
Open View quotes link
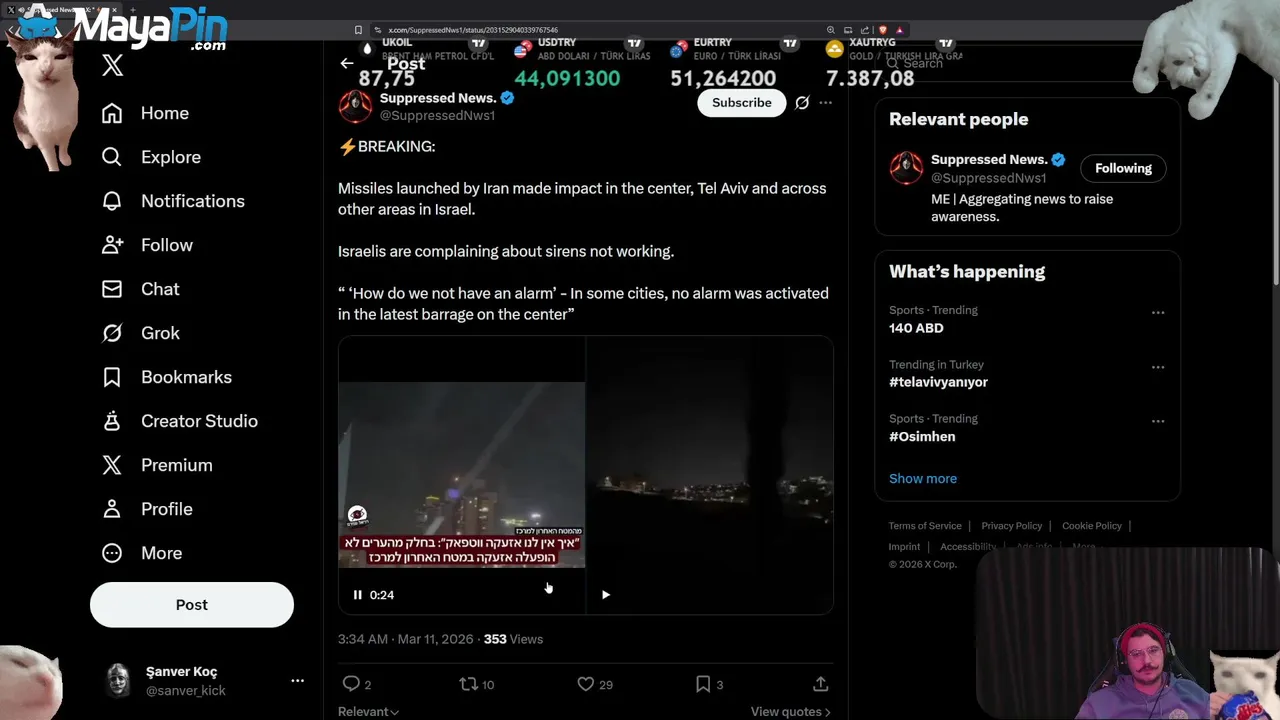[790, 712]
